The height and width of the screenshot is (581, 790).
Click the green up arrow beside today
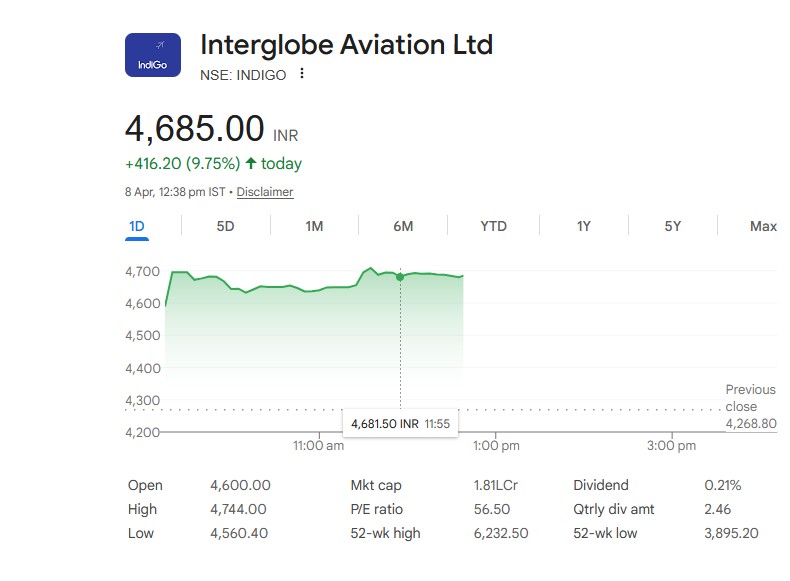250,163
